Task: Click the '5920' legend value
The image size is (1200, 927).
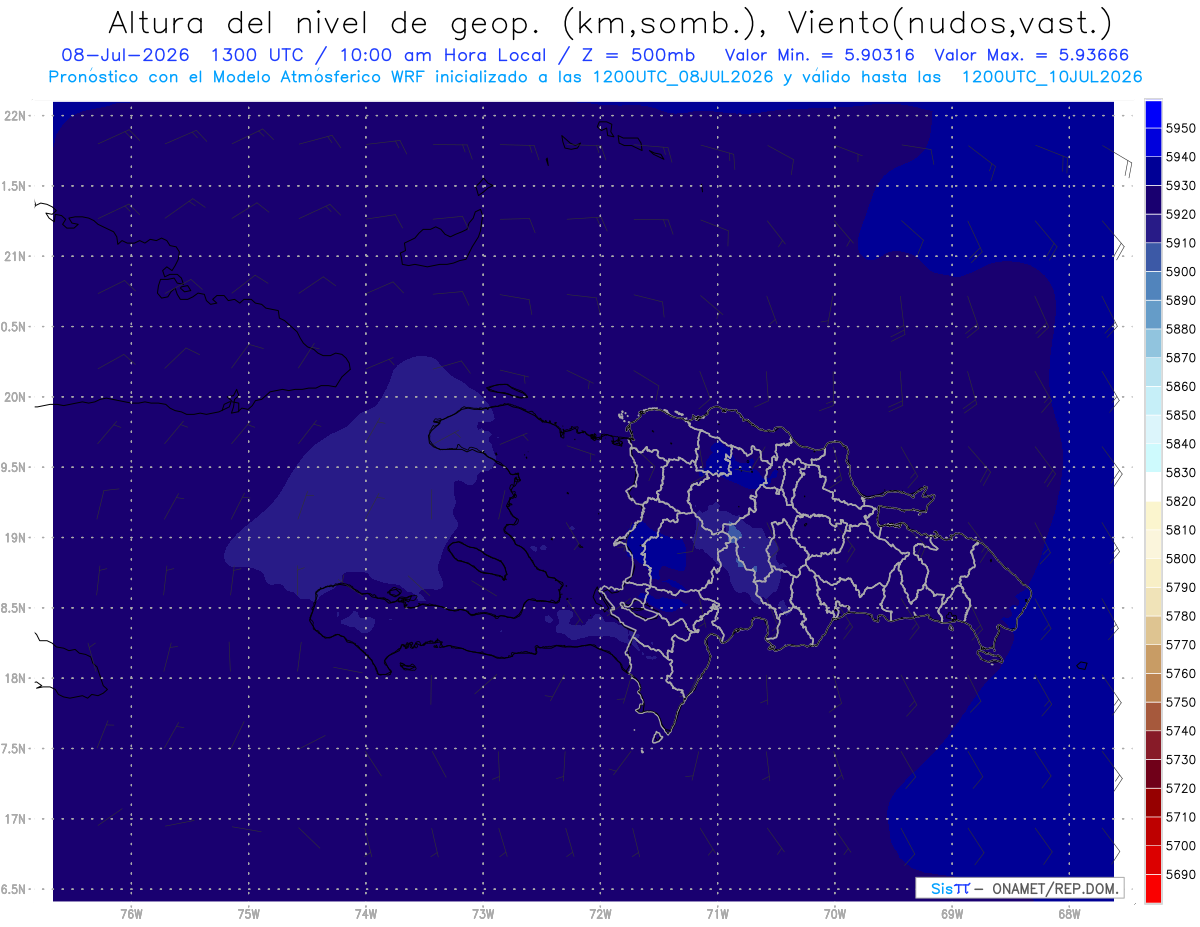Action: coord(1181,214)
